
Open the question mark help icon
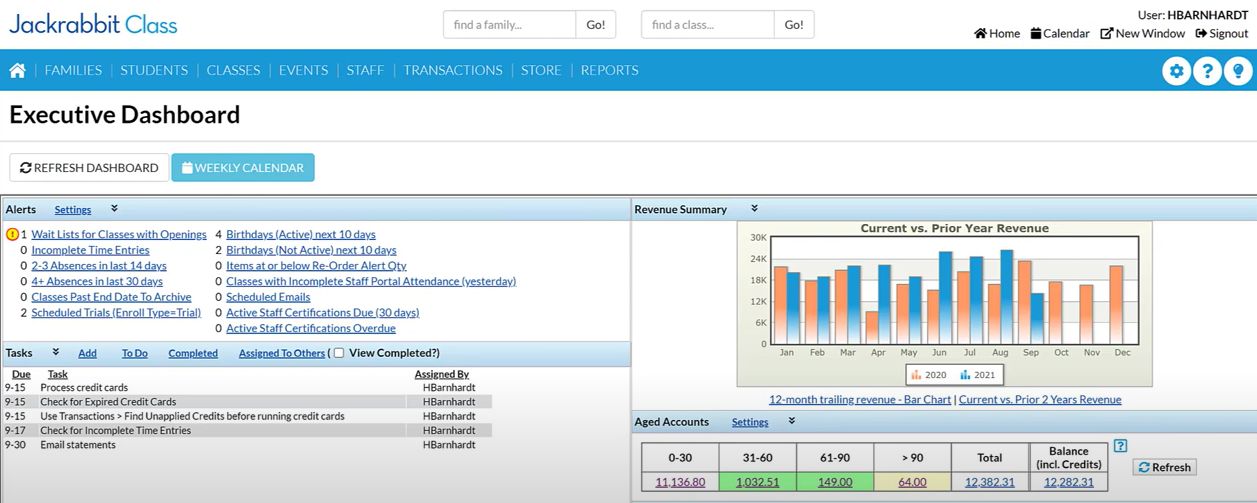pos(1207,71)
